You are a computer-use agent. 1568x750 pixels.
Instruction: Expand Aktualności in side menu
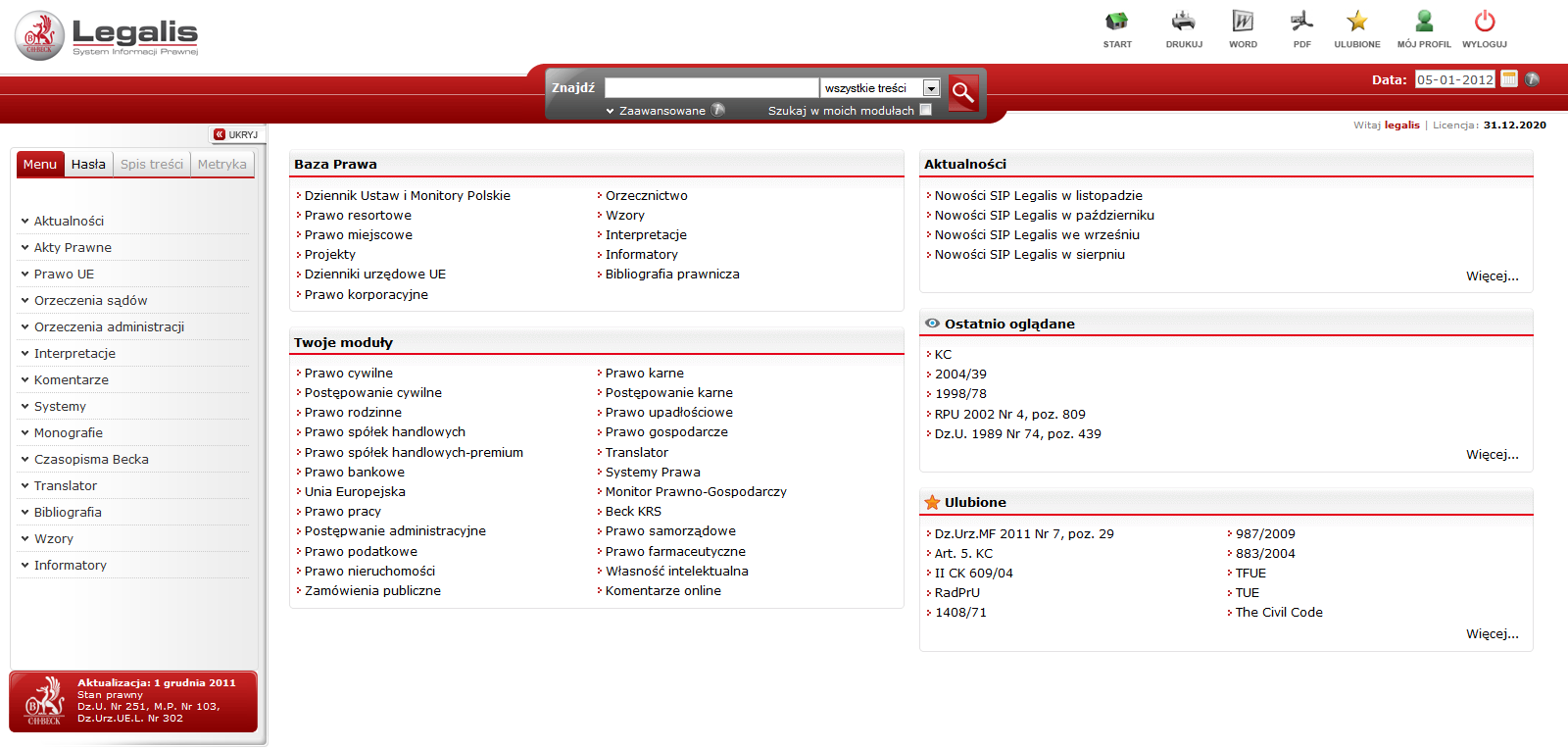(x=69, y=222)
